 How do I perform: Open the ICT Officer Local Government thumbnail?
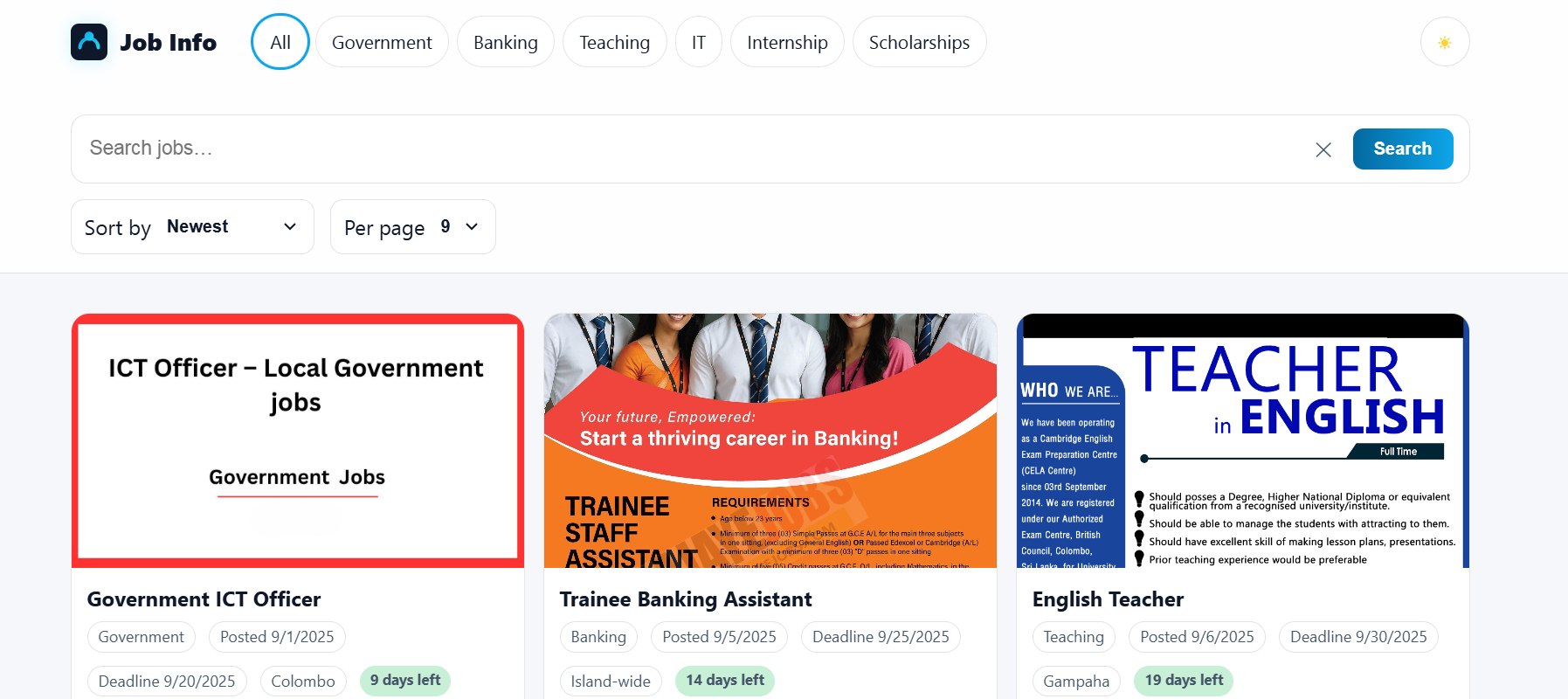[298, 440]
